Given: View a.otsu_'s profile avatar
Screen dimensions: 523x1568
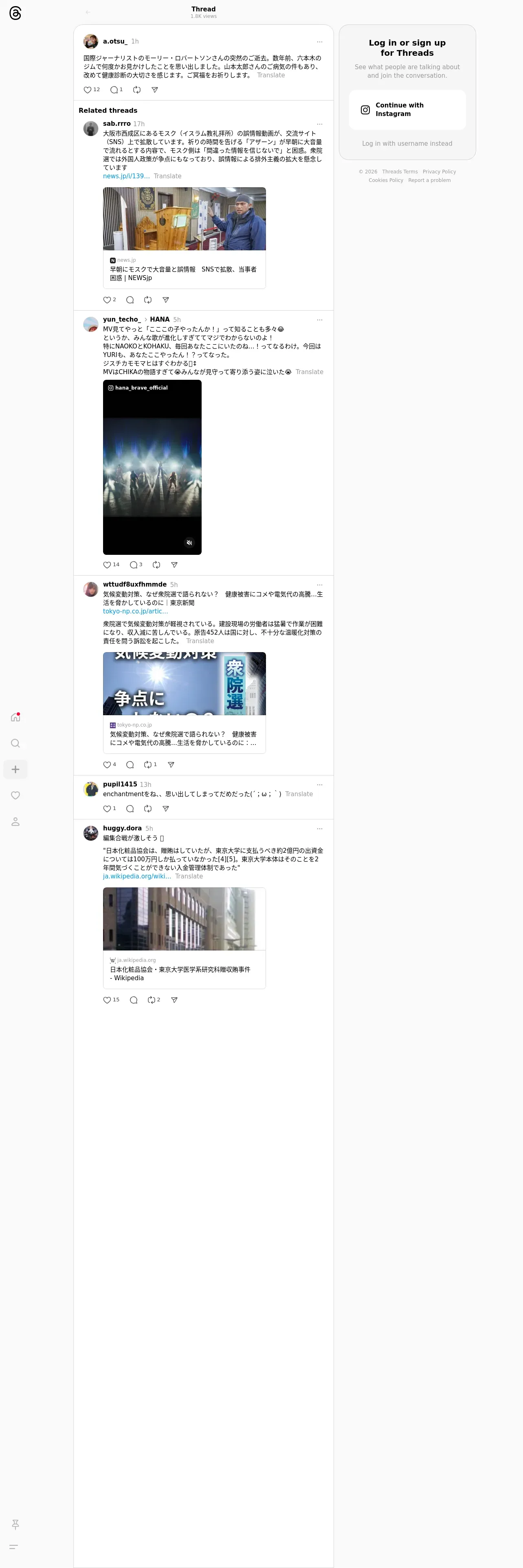Looking at the screenshot, I should point(91,42).
